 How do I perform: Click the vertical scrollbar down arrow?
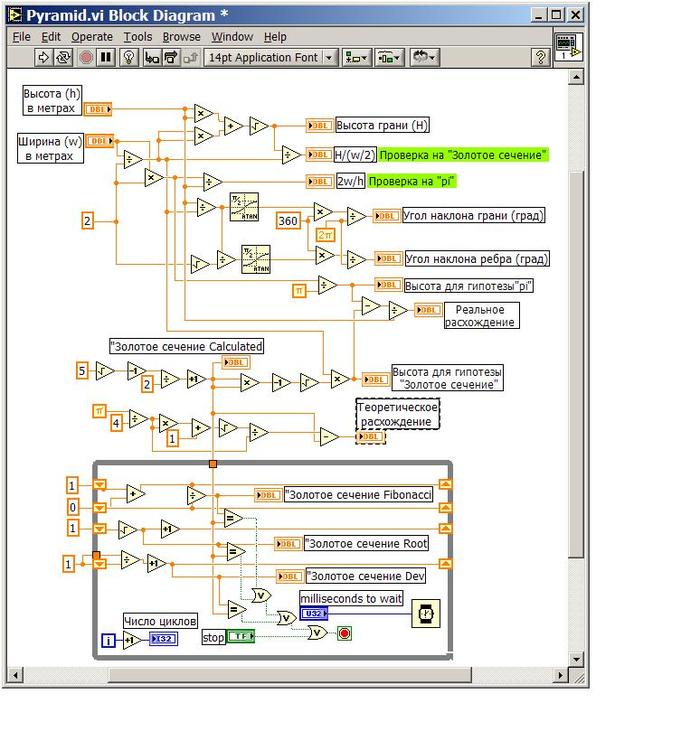pos(576,659)
